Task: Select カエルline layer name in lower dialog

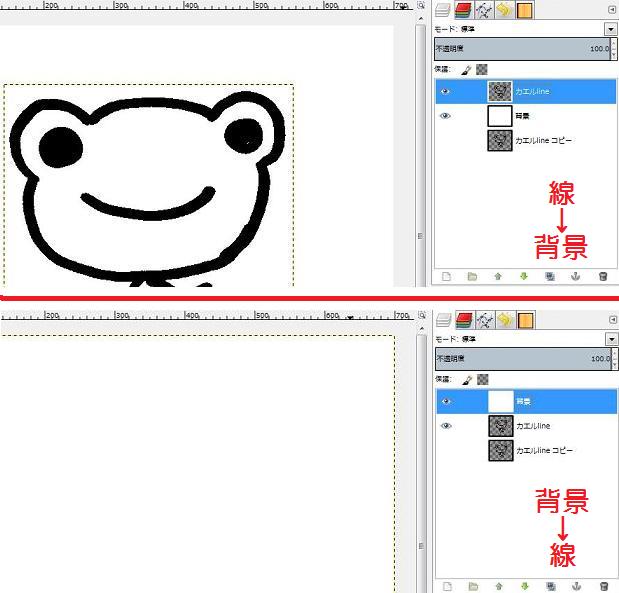Action: 533,426
